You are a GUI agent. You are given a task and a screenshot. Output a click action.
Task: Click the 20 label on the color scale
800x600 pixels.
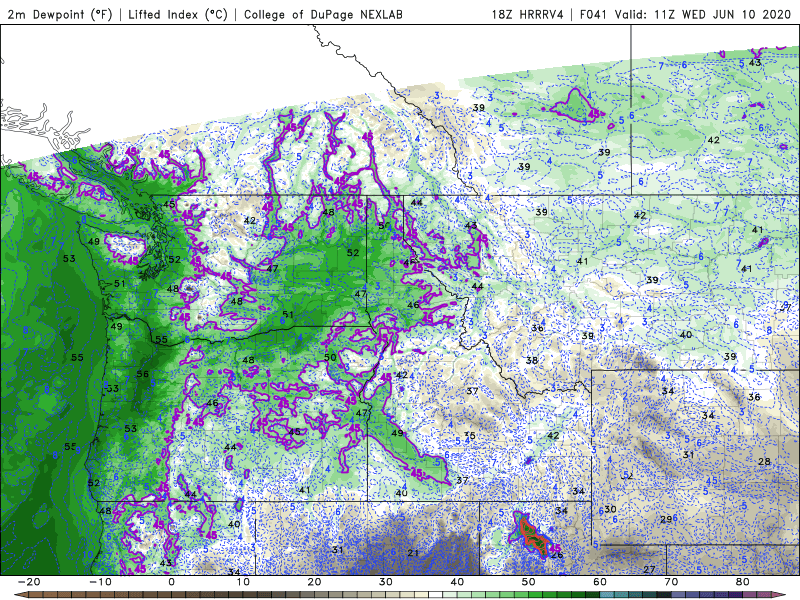pos(314,582)
